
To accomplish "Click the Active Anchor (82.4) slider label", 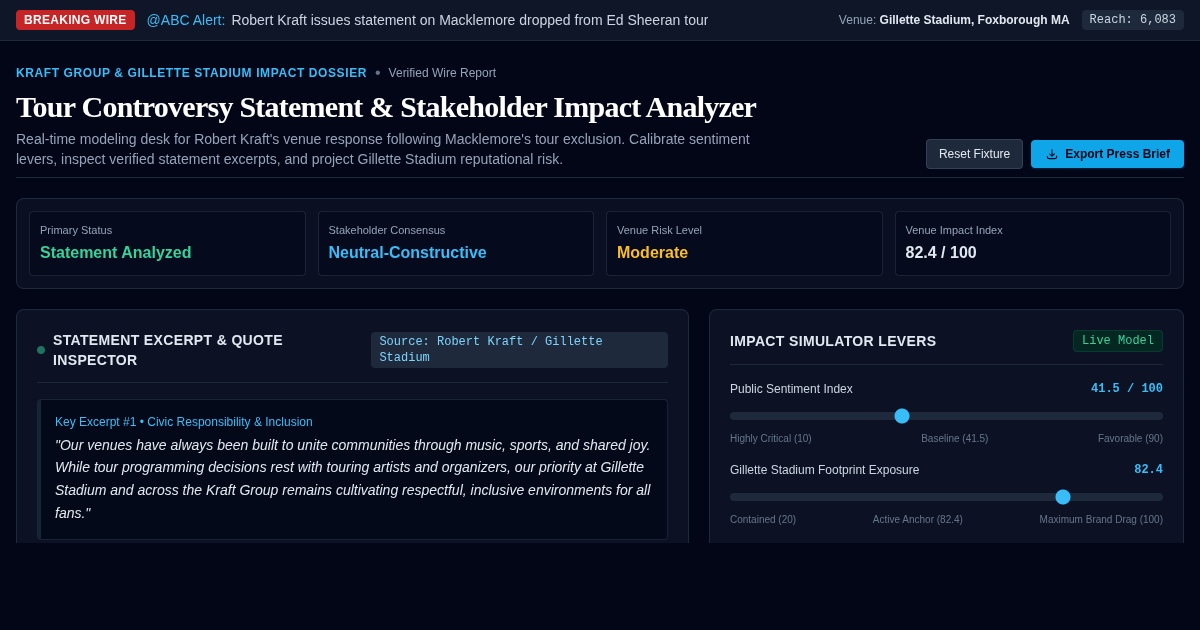I will [918, 520].
